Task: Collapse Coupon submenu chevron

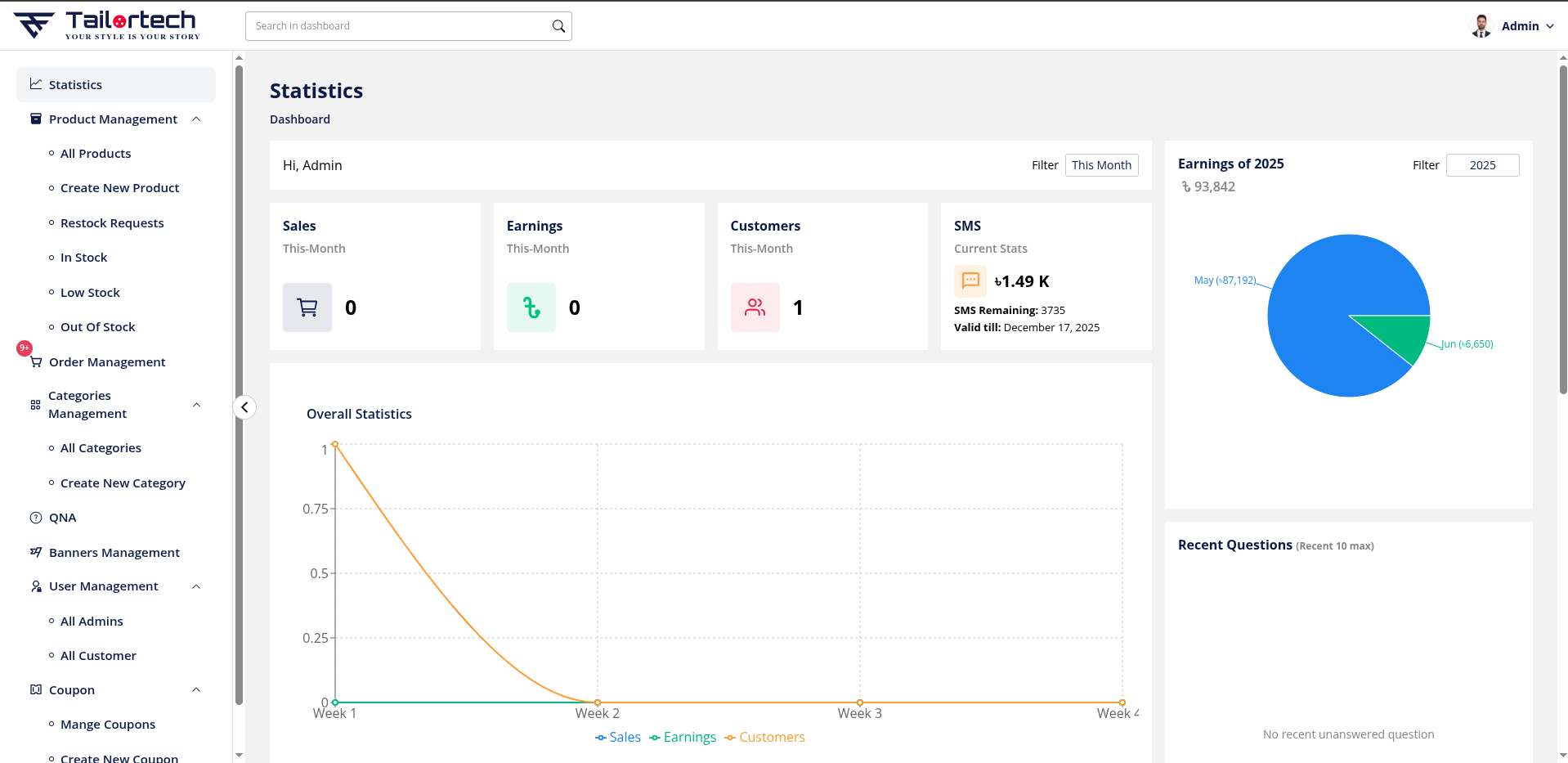Action: click(x=196, y=689)
